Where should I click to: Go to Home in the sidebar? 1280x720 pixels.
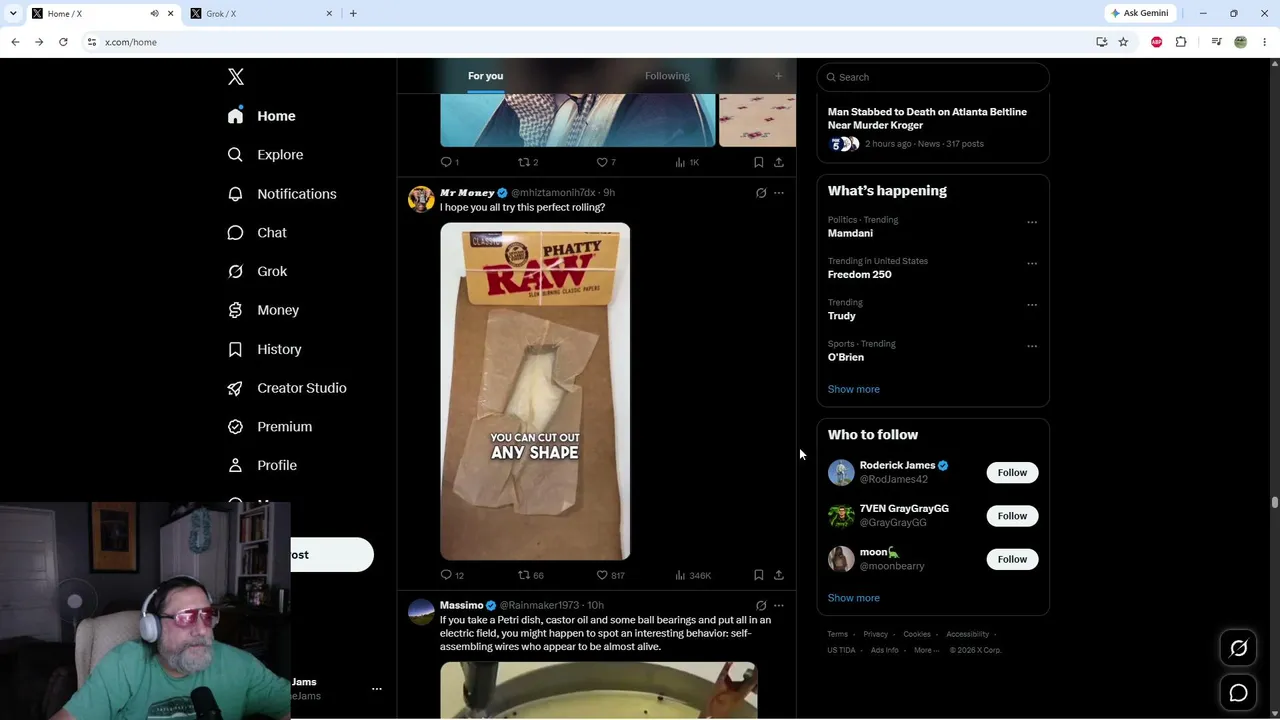(261, 116)
